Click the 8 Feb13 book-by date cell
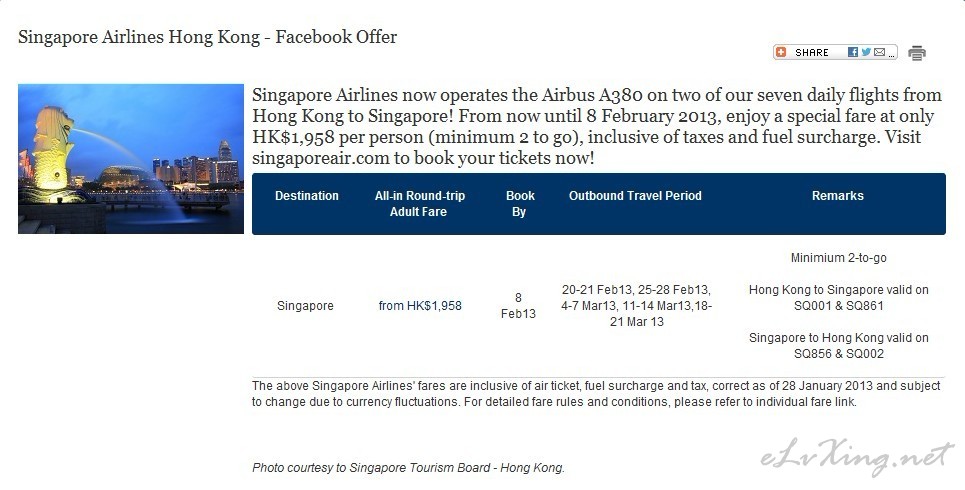This screenshot has width=965, height=490. (518, 306)
